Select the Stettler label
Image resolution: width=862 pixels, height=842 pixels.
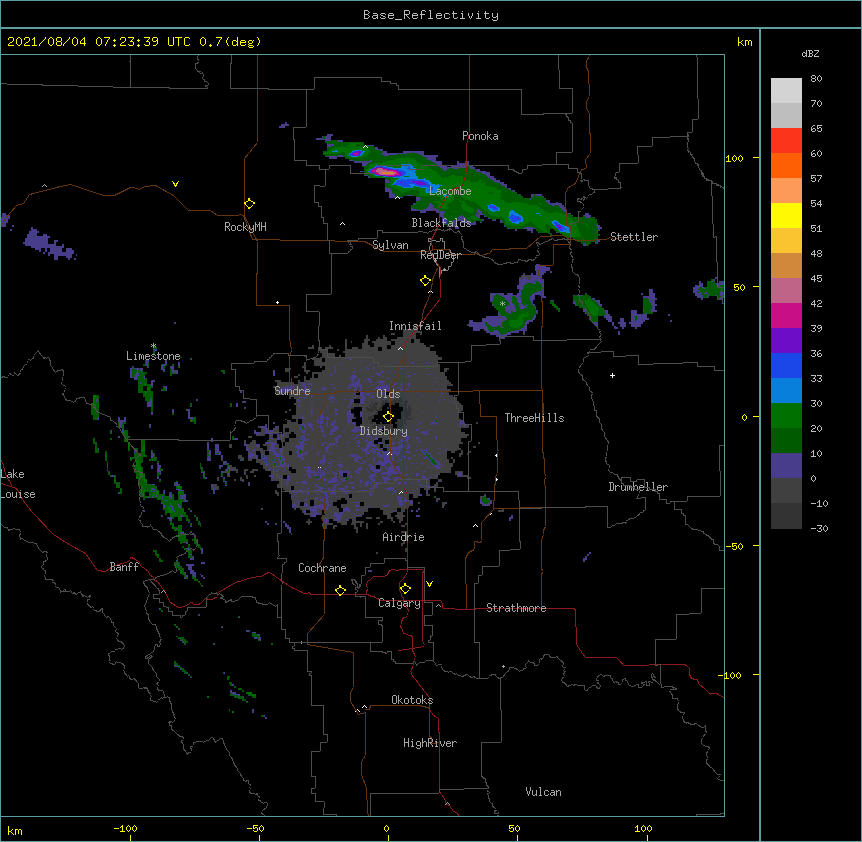pos(634,237)
